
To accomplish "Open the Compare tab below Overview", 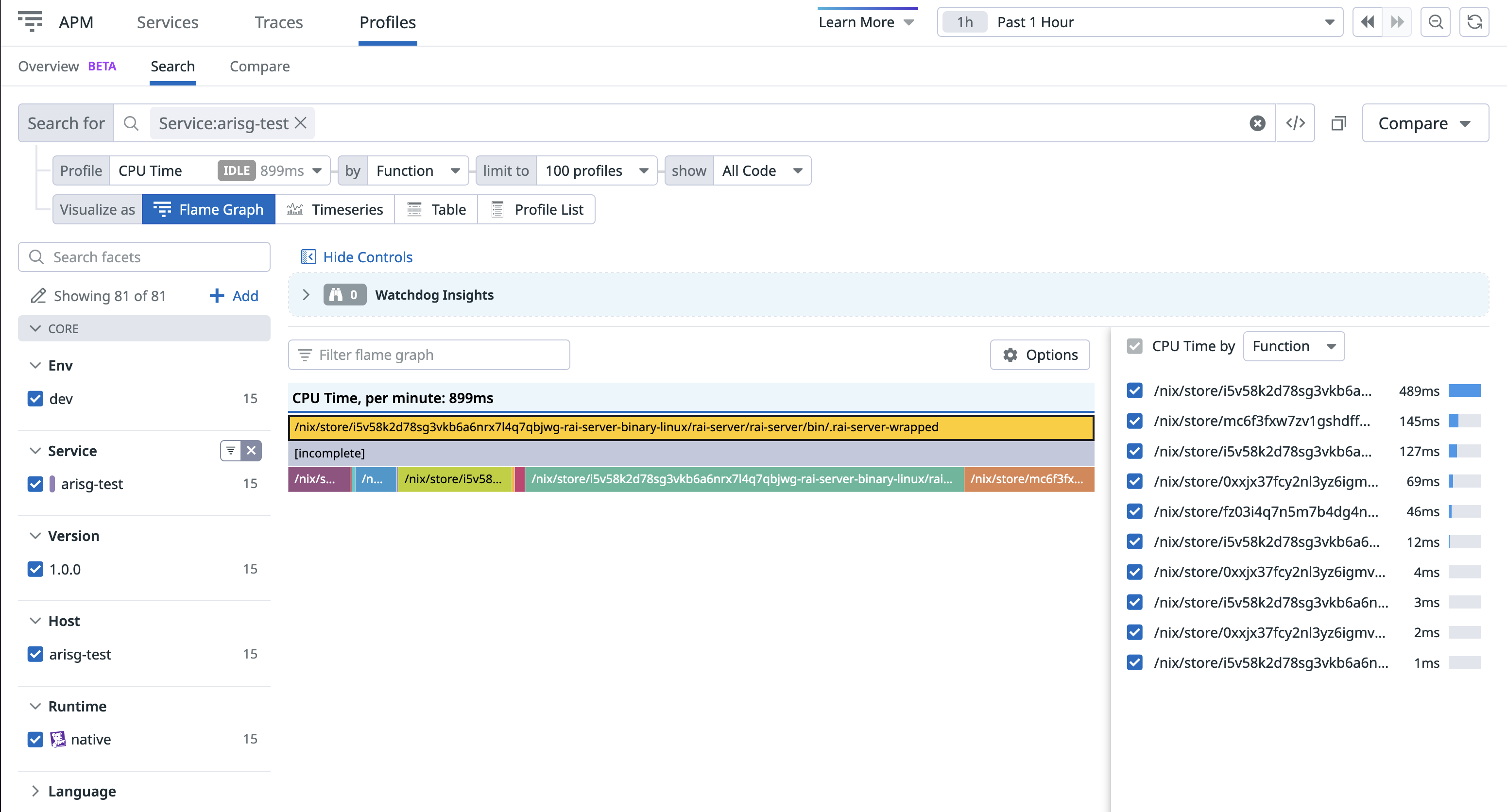I will point(260,66).
